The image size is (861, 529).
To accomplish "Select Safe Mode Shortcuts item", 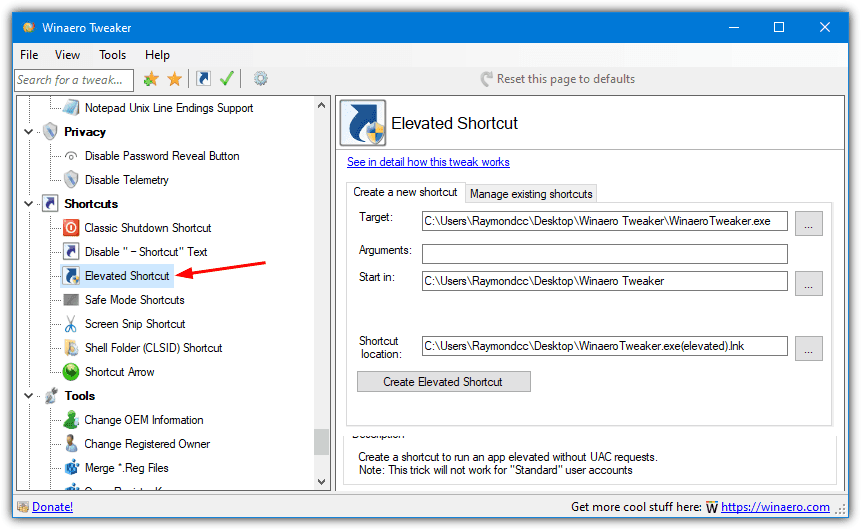I will pos(135,300).
